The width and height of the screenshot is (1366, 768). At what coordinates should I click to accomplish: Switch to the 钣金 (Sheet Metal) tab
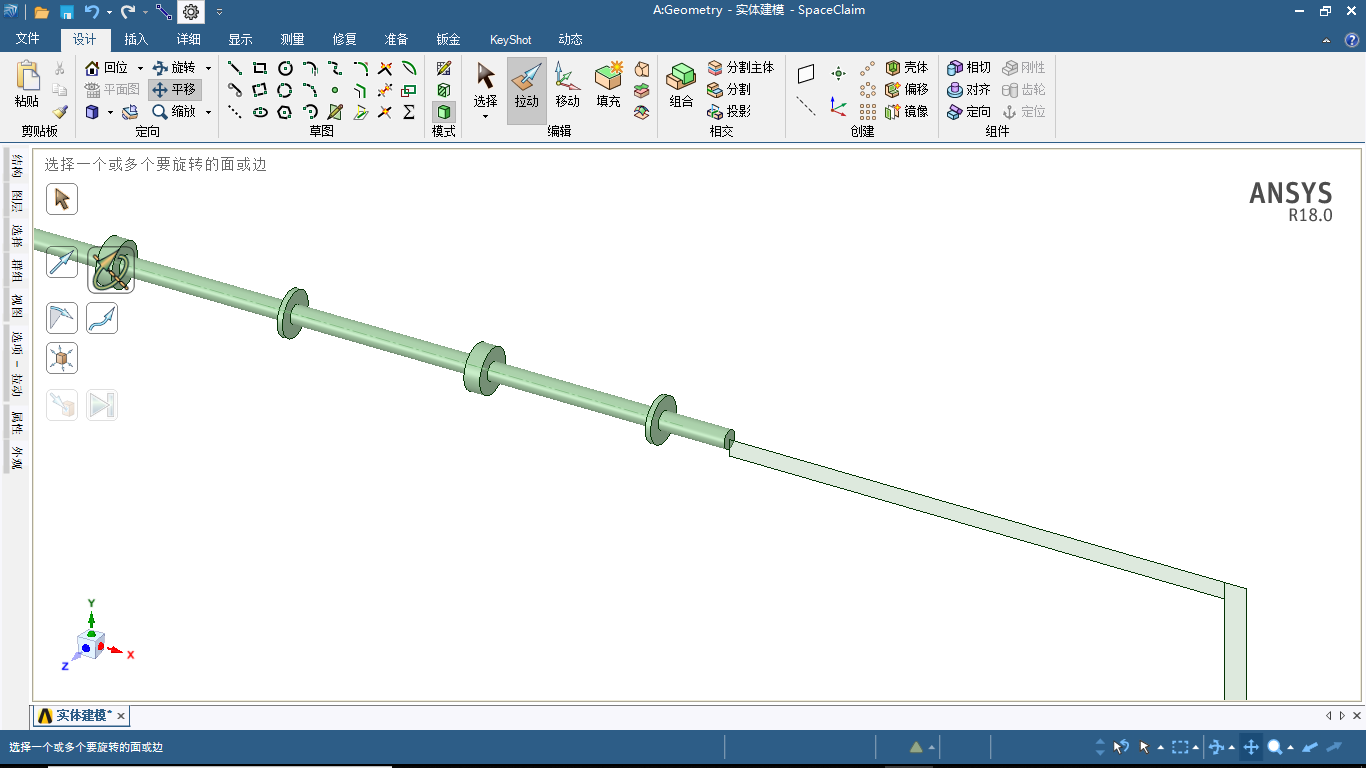pyautogui.click(x=448, y=40)
